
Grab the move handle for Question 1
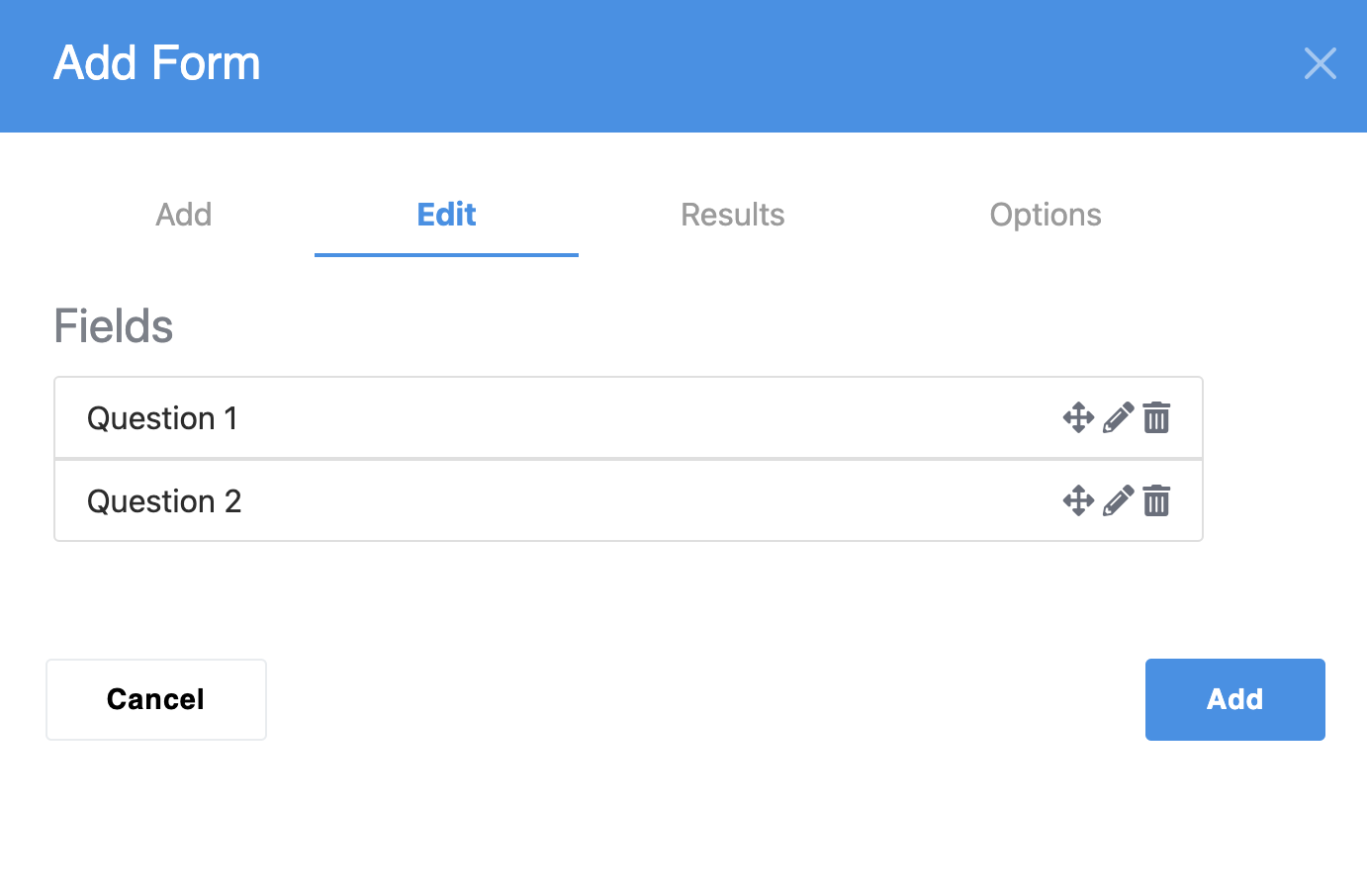pyautogui.click(x=1078, y=417)
